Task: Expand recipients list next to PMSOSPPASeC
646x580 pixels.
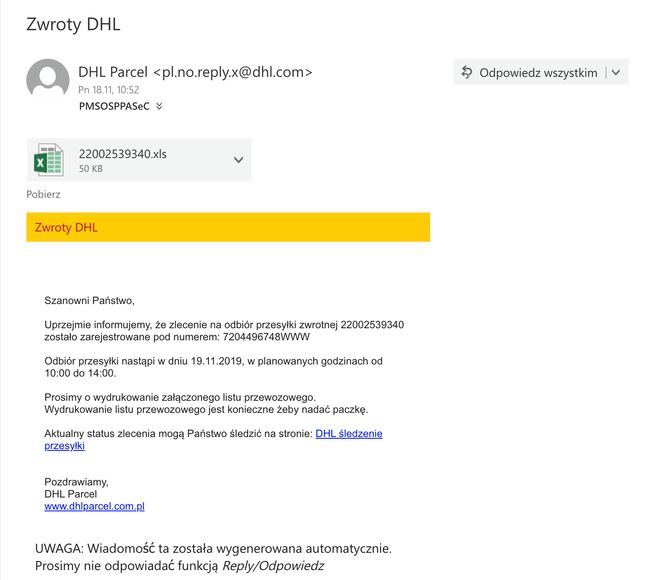Action: [159, 106]
